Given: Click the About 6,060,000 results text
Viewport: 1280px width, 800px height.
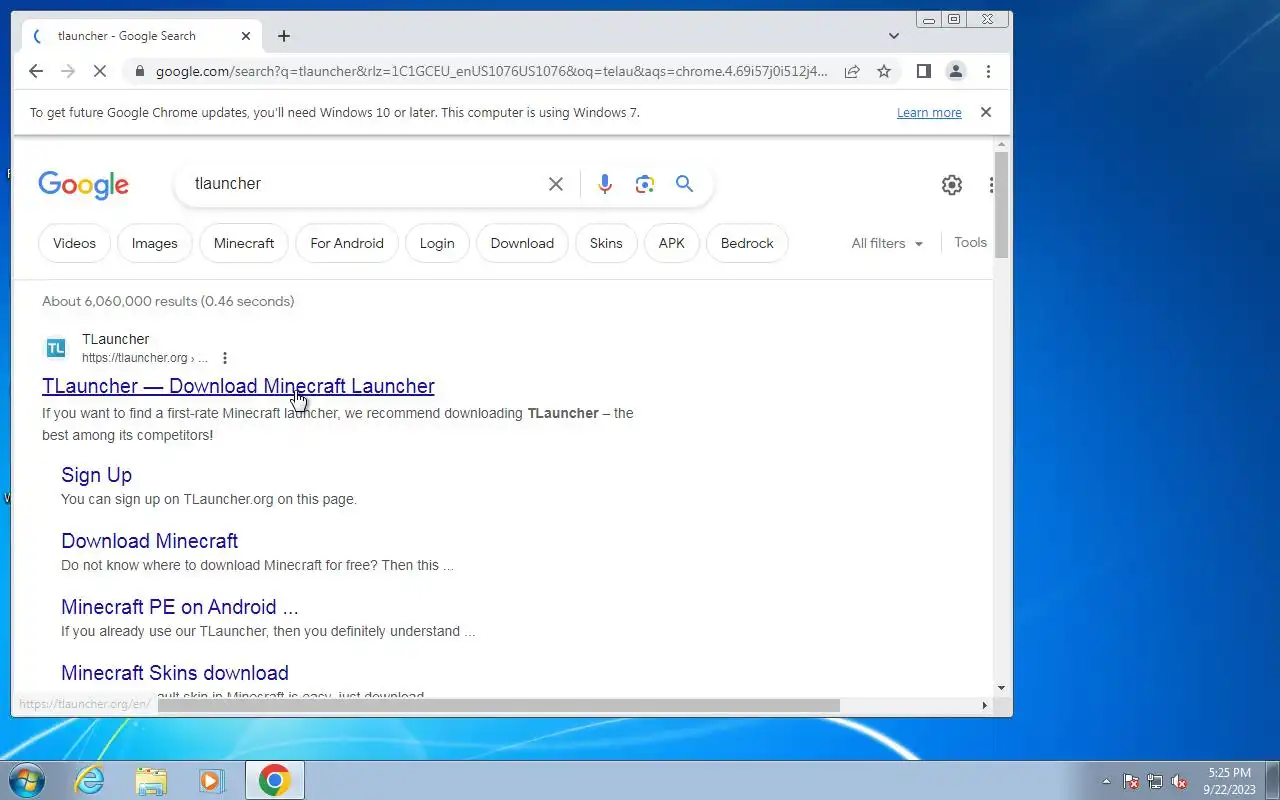Looking at the screenshot, I should (168, 301).
